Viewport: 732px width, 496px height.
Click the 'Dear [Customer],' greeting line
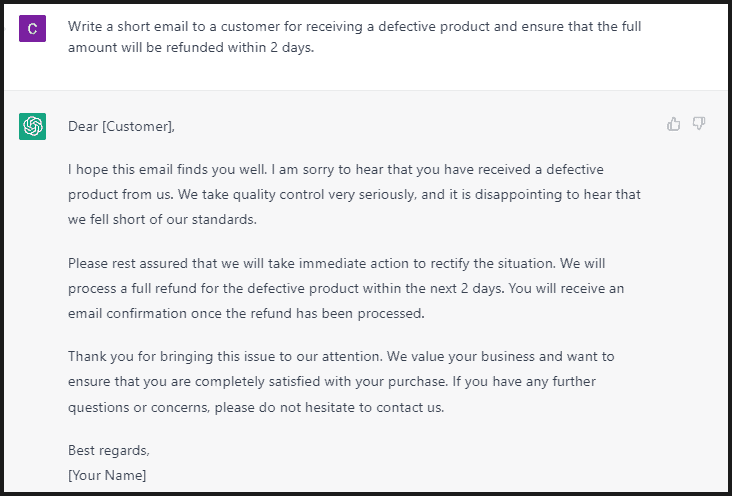click(x=121, y=126)
